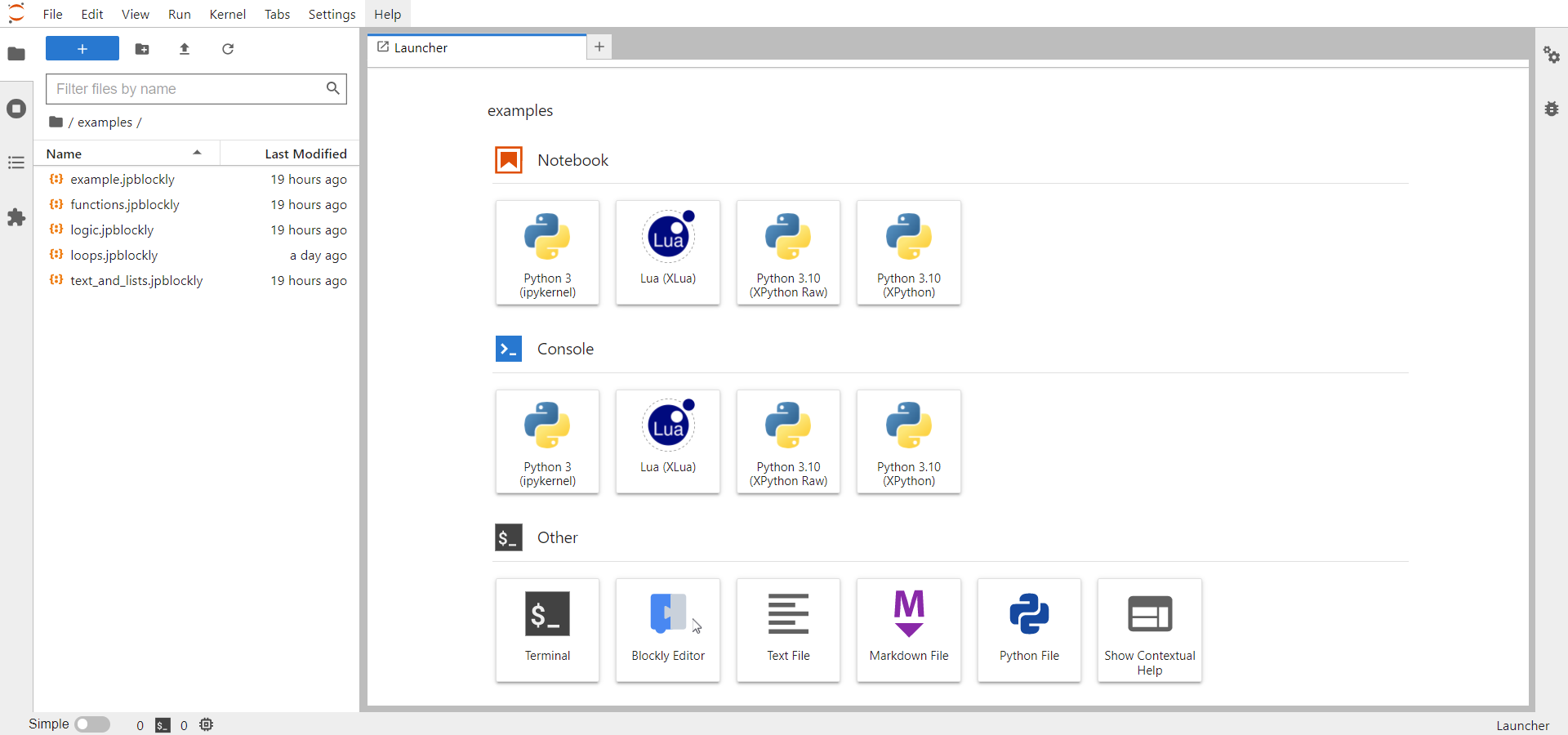This screenshot has width=1568, height=735.
Task: Create a new Markdown File
Action: click(x=909, y=630)
